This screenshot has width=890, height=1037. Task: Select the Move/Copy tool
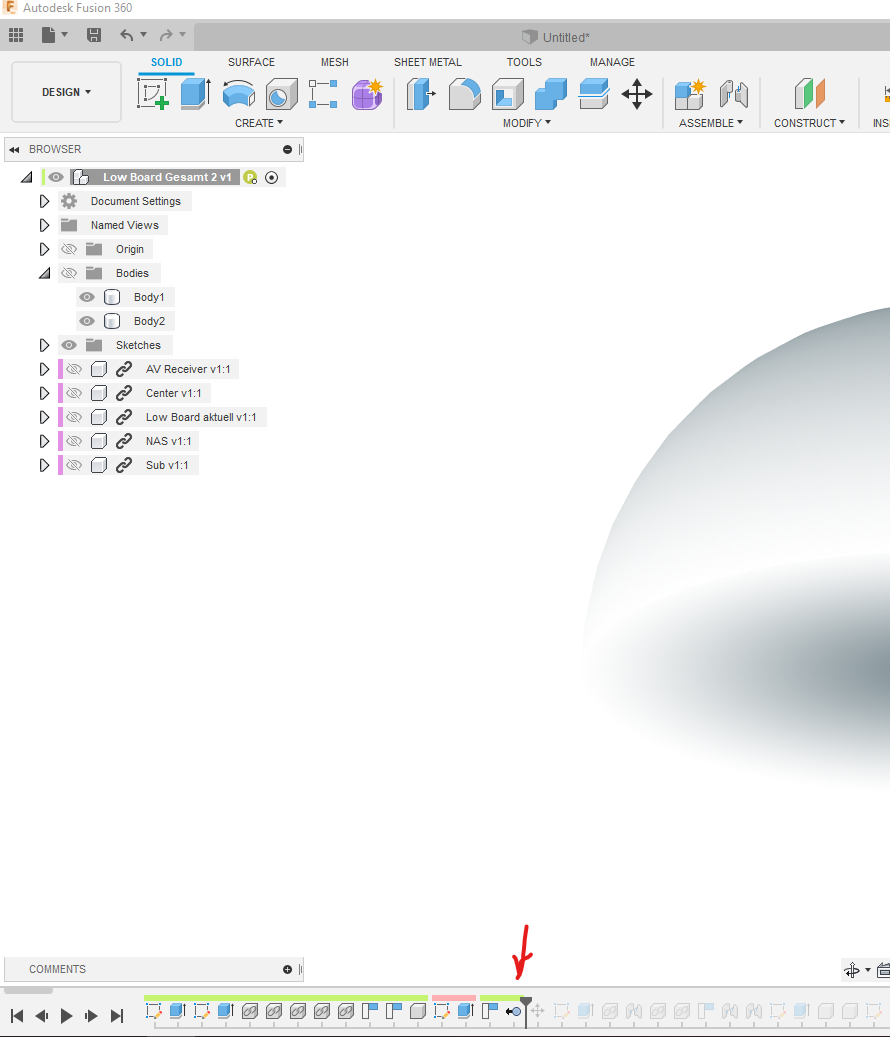[637, 93]
